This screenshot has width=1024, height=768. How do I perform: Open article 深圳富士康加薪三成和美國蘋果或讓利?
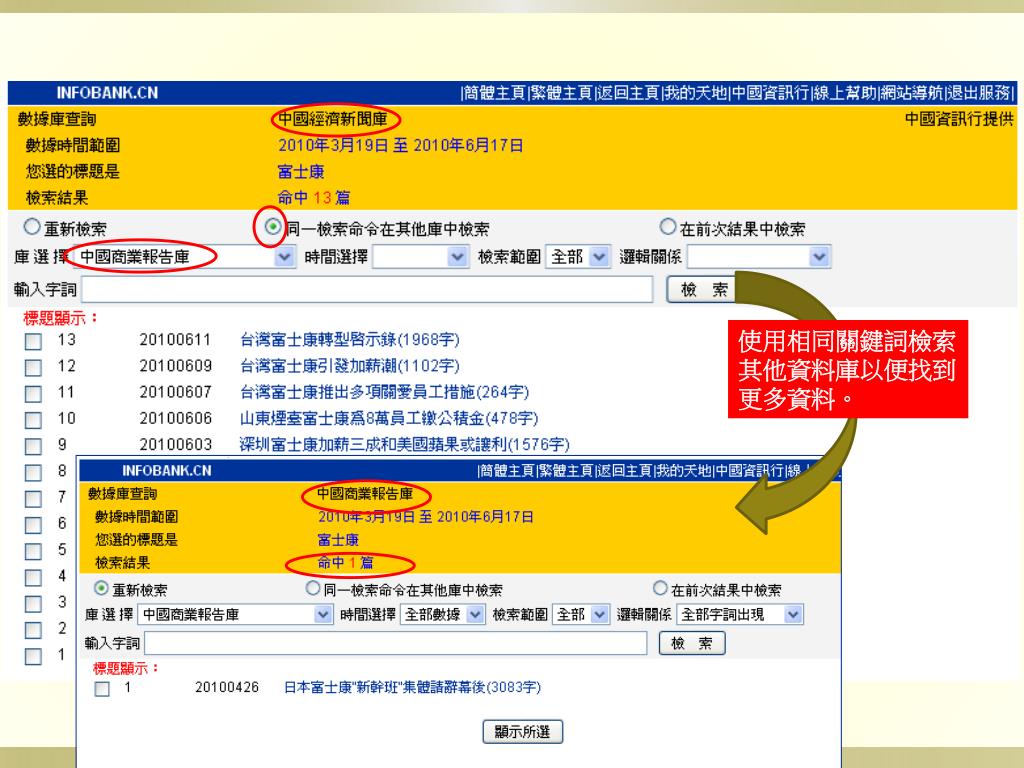(404, 445)
